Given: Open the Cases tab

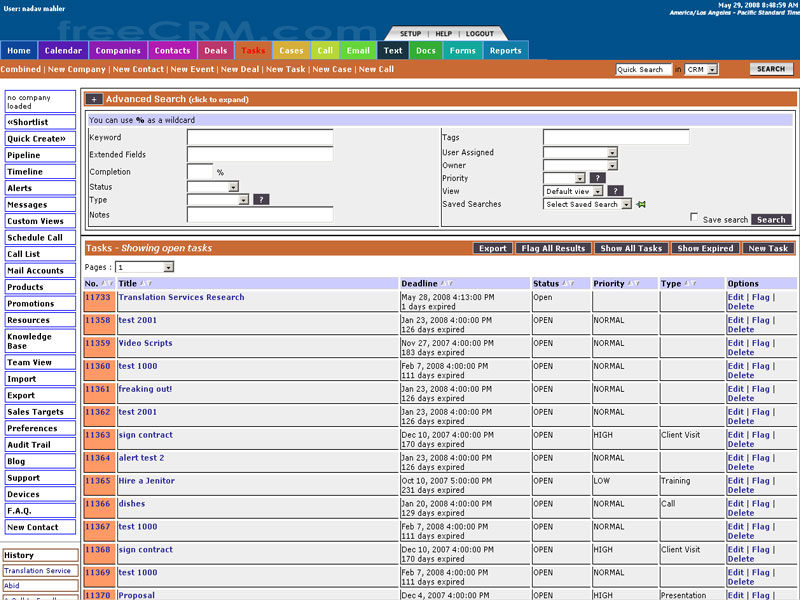Looking at the screenshot, I should pos(291,51).
